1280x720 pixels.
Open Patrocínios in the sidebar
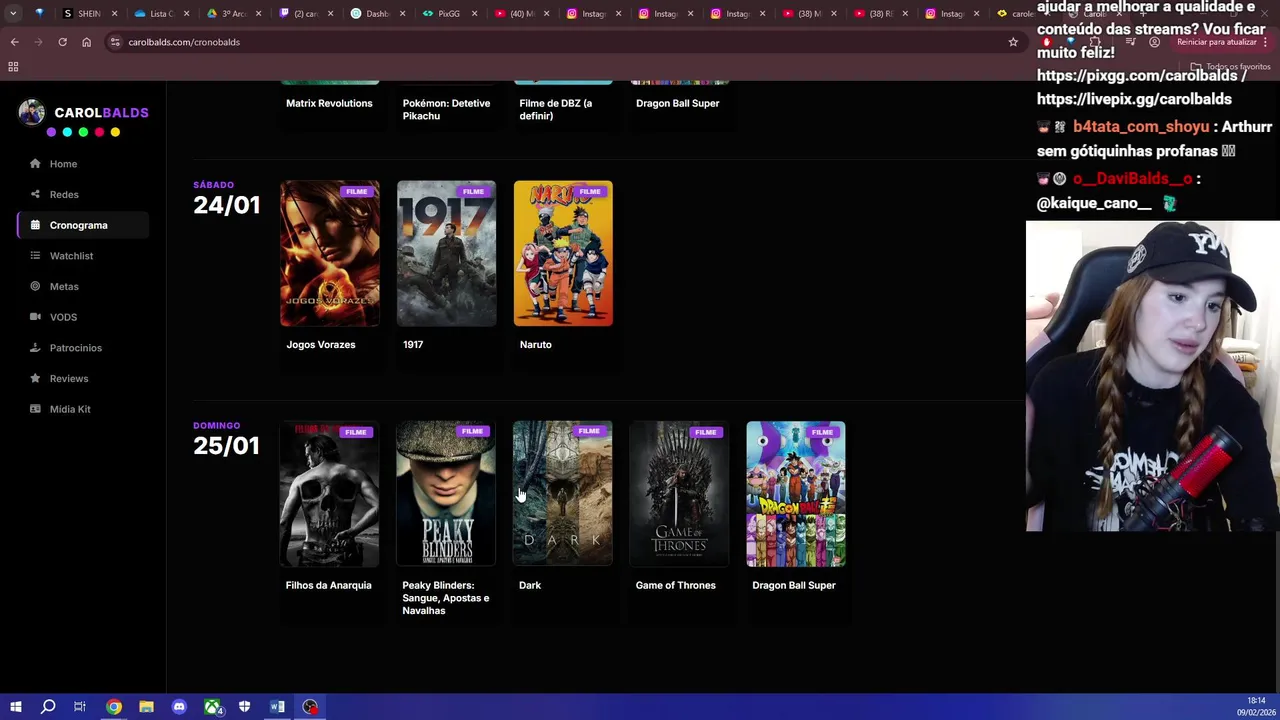point(82,348)
